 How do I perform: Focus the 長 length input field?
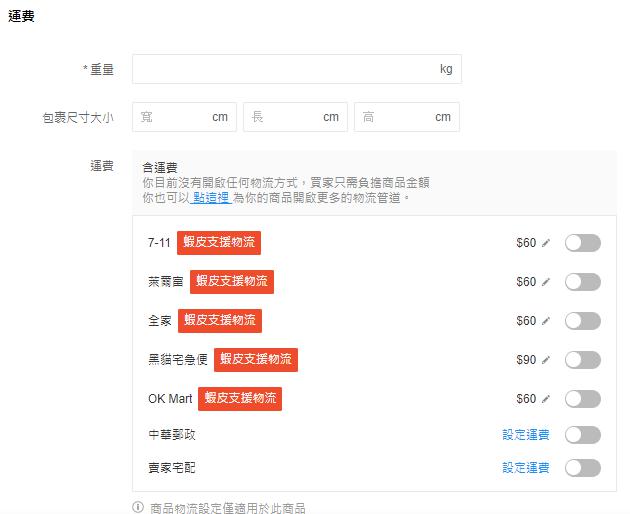[x=295, y=117]
